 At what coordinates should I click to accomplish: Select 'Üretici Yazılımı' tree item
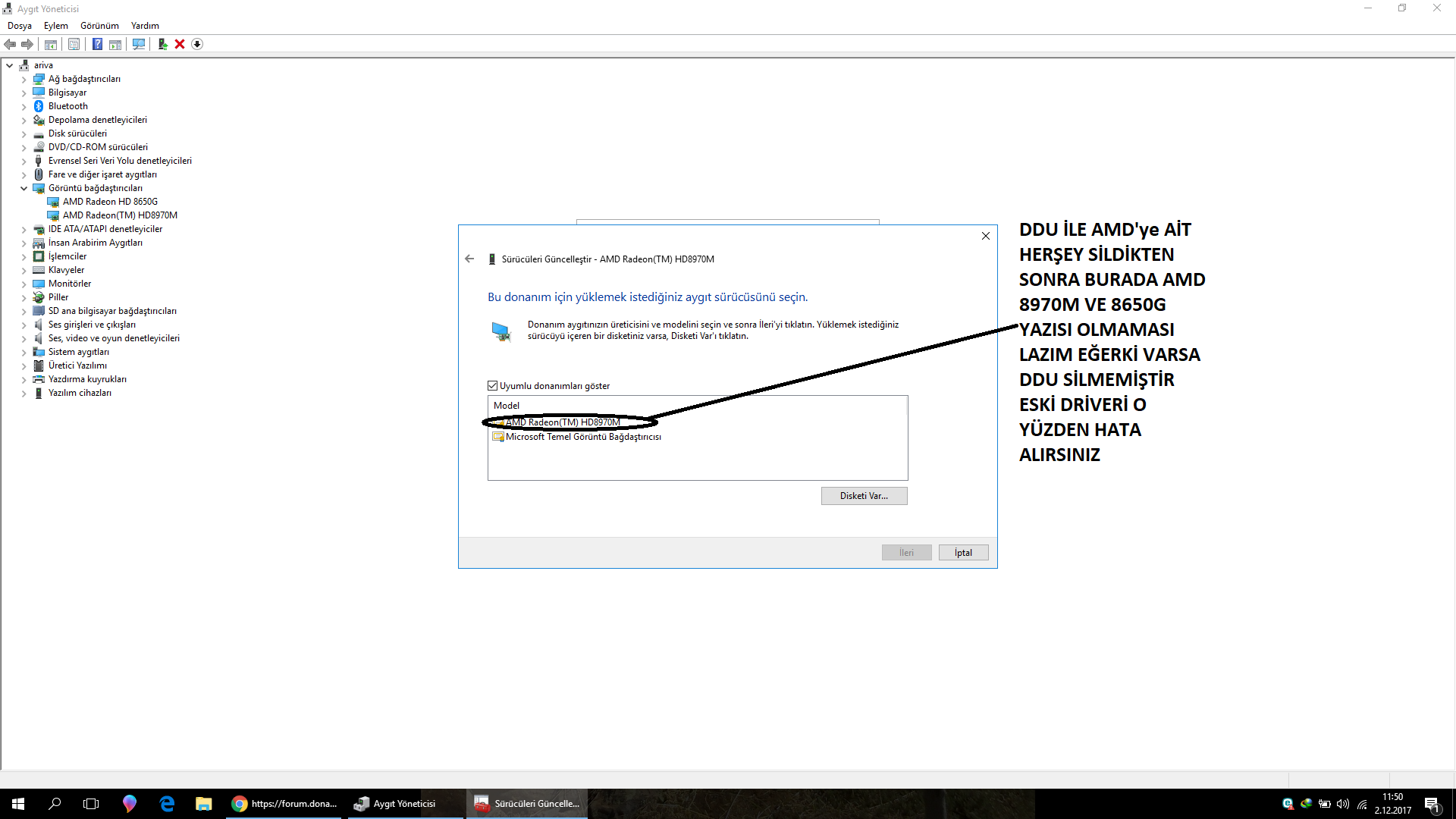pos(77,366)
